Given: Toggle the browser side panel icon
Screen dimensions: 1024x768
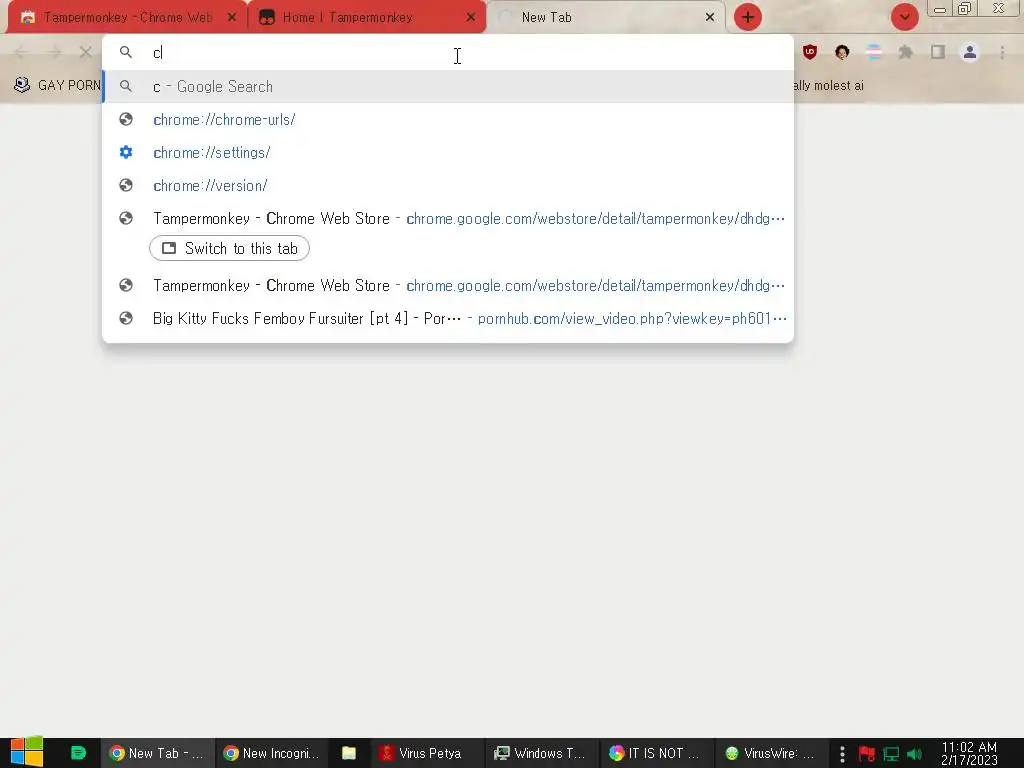Looking at the screenshot, I should [938, 52].
